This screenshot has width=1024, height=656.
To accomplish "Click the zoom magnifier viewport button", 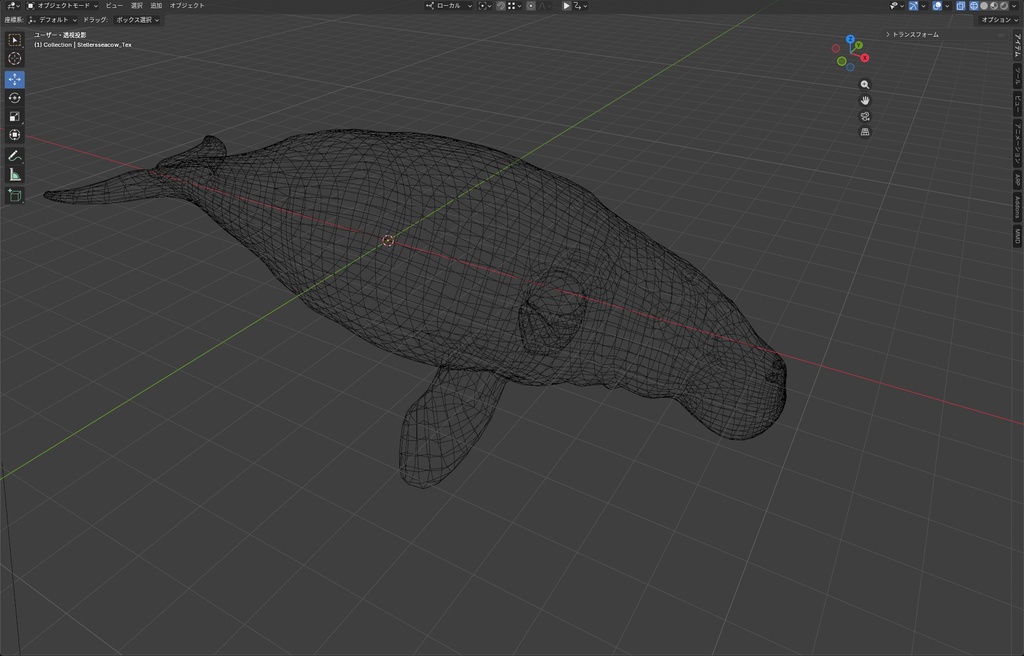I will tap(865, 85).
